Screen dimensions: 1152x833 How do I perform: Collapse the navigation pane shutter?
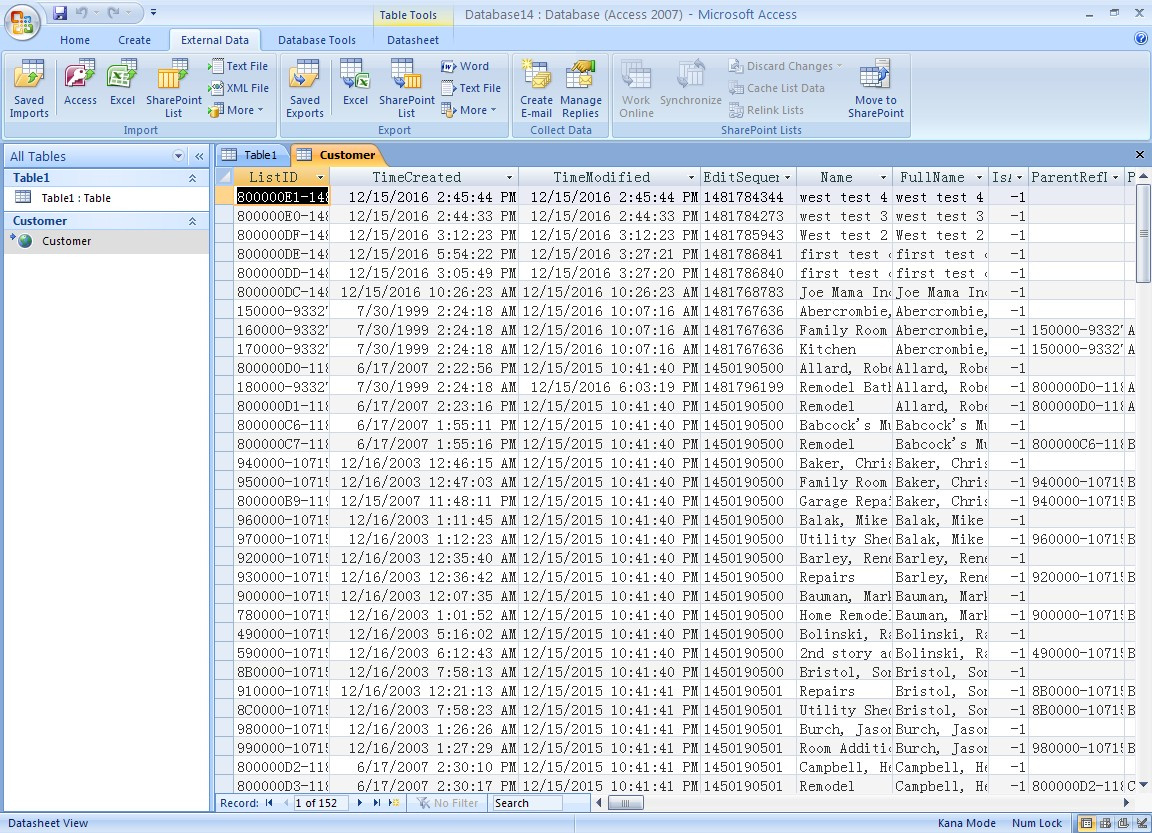coord(199,156)
